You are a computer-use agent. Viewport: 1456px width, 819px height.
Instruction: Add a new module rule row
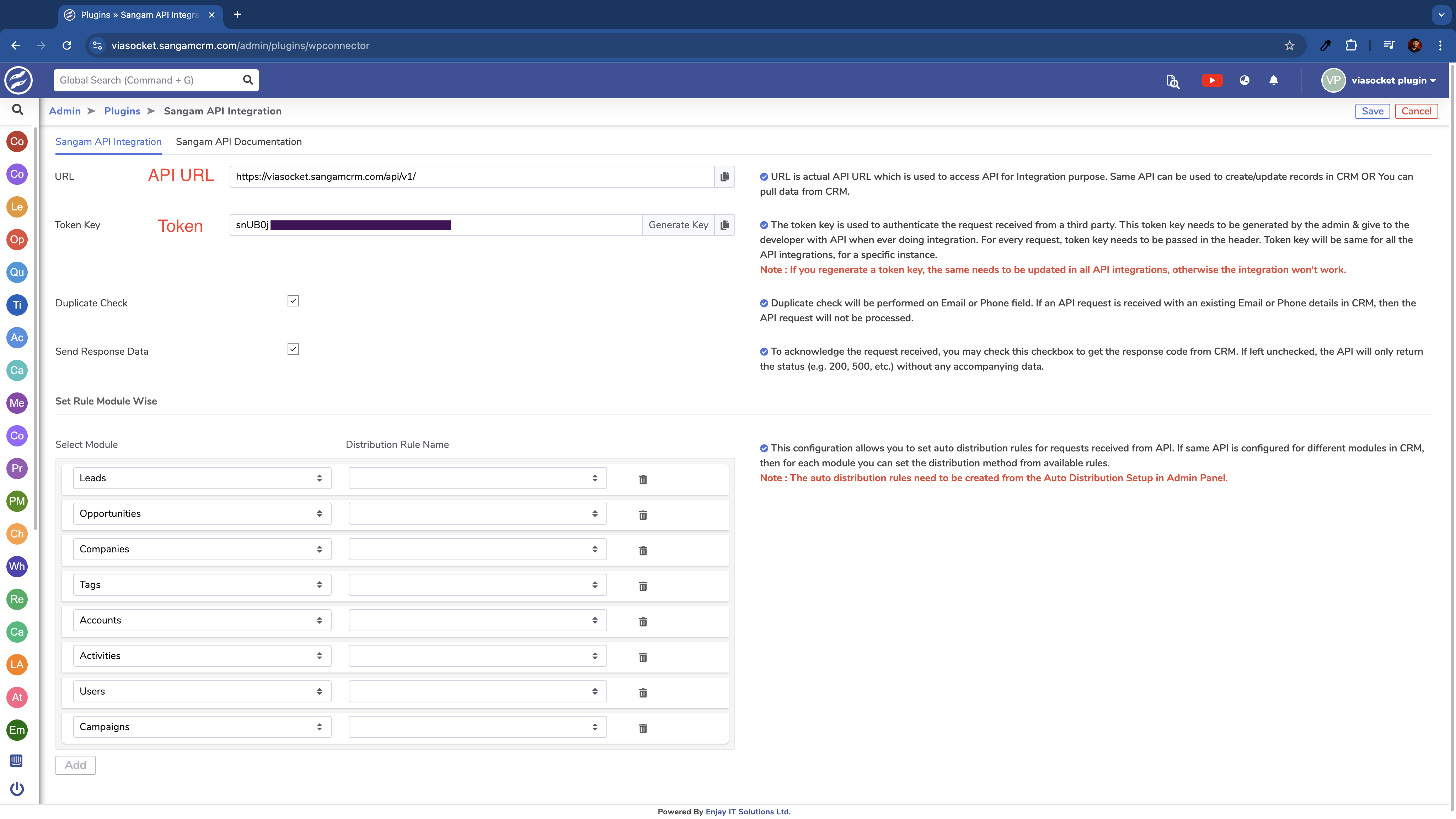(75, 765)
